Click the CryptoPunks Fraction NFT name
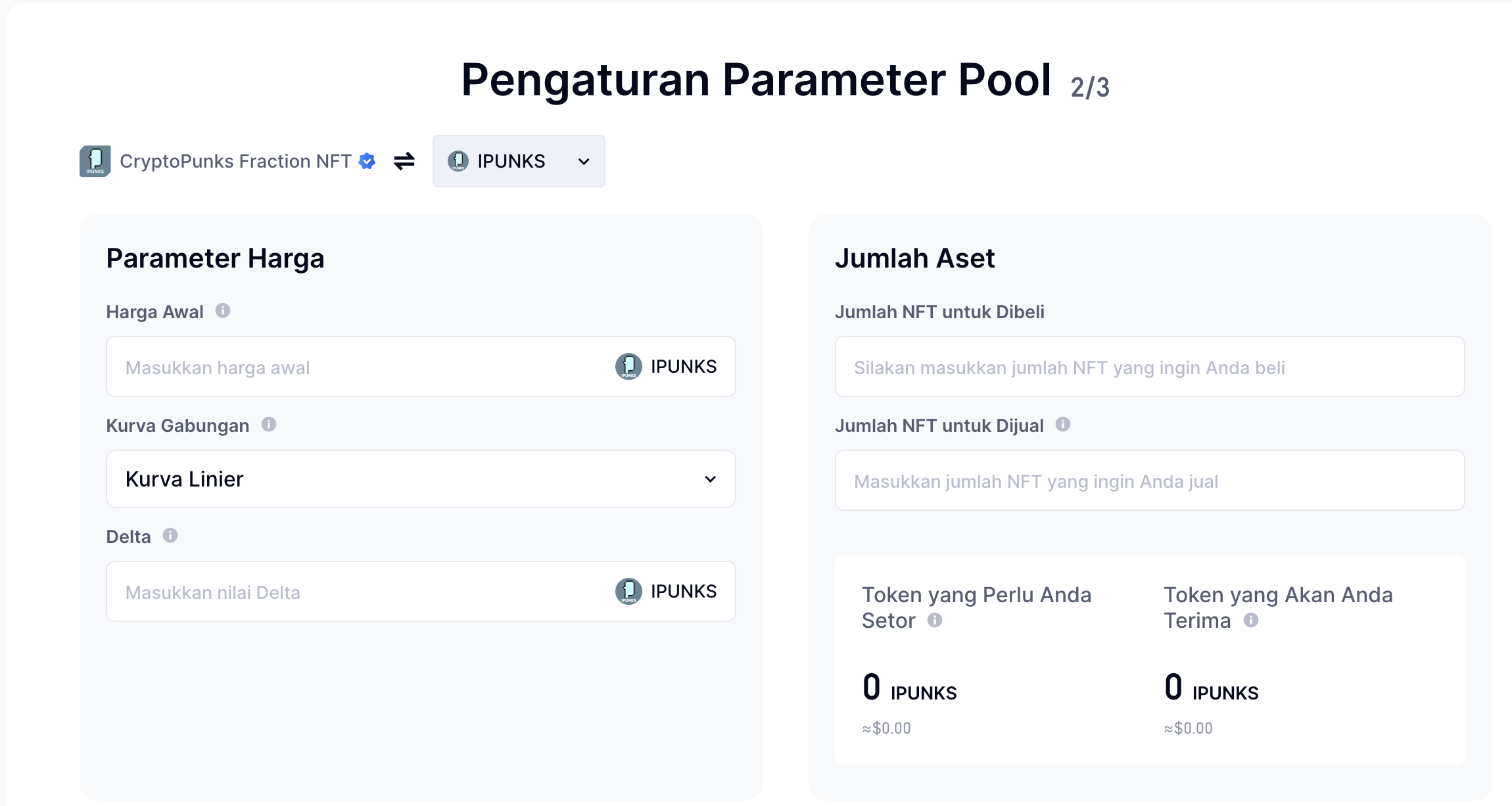 tap(235, 161)
